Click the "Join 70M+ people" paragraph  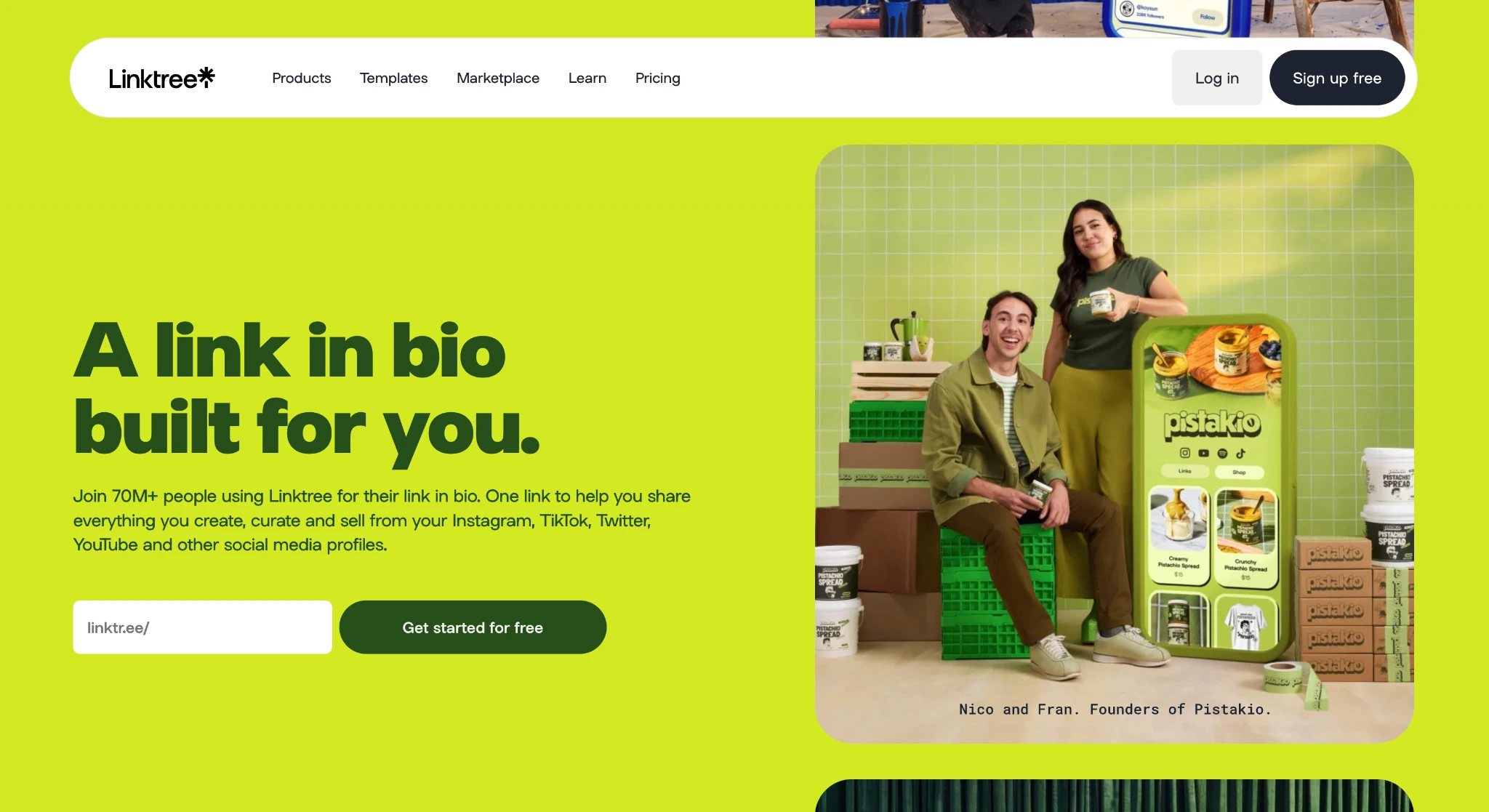pyautogui.click(x=382, y=520)
